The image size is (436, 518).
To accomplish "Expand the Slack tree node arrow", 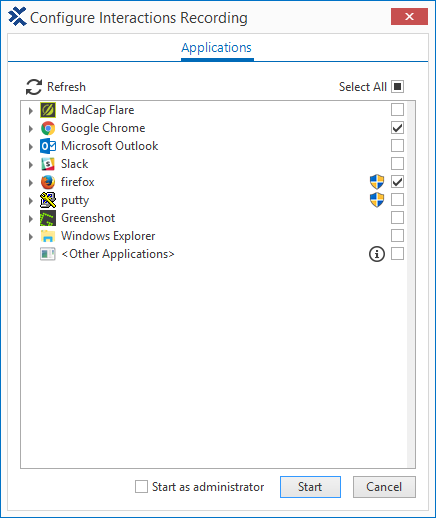I will point(31,164).
